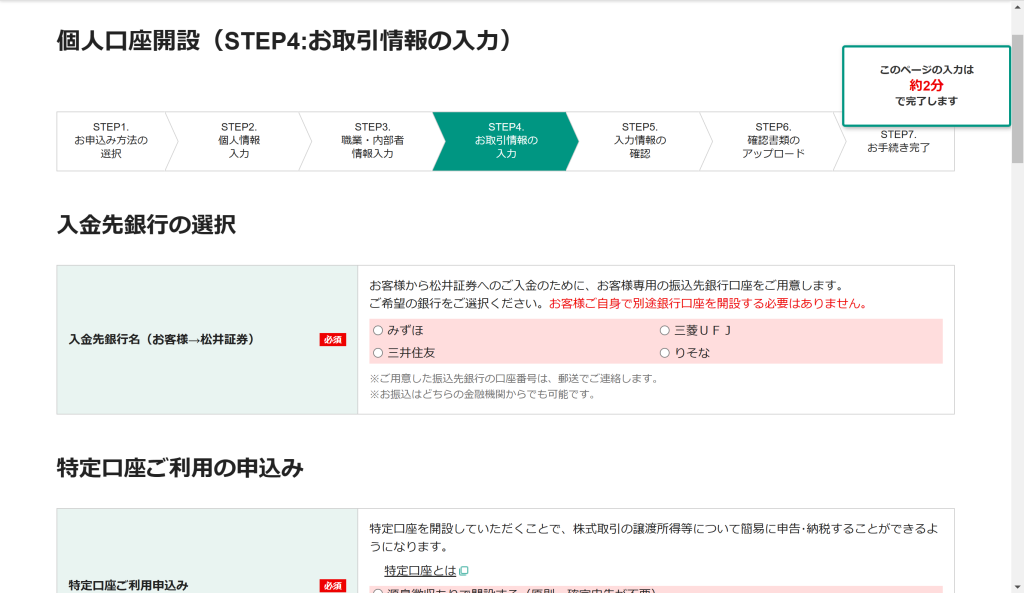The height and width of the screenshot is (593, 1024).
Task: Go to STEP3 職業・内部者情報入力
Action: pyautogui.click(x=371, y=141)
